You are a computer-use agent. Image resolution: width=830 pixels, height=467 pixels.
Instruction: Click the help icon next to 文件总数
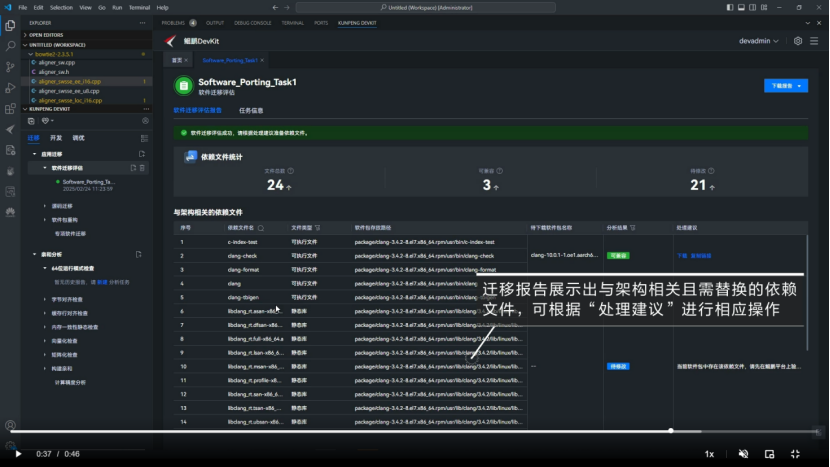tap(291, 171)
